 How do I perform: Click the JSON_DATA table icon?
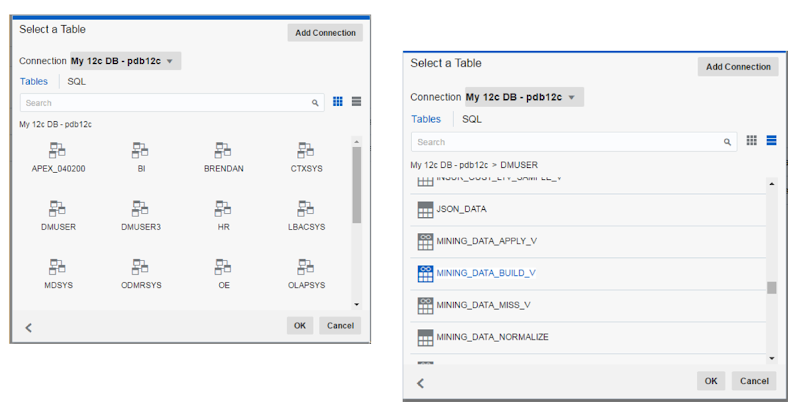coord(425,210)
